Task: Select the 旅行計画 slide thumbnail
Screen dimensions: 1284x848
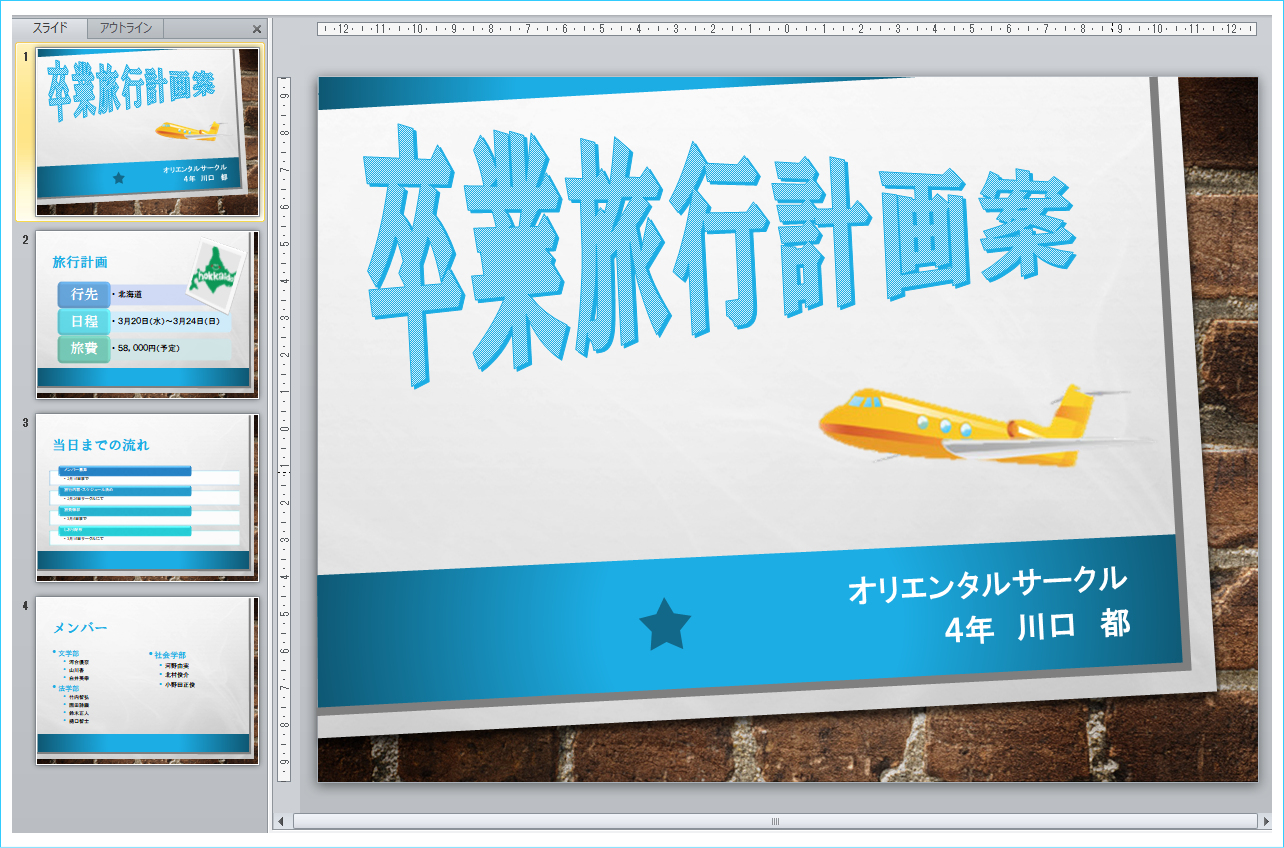Action: [147, 314]
